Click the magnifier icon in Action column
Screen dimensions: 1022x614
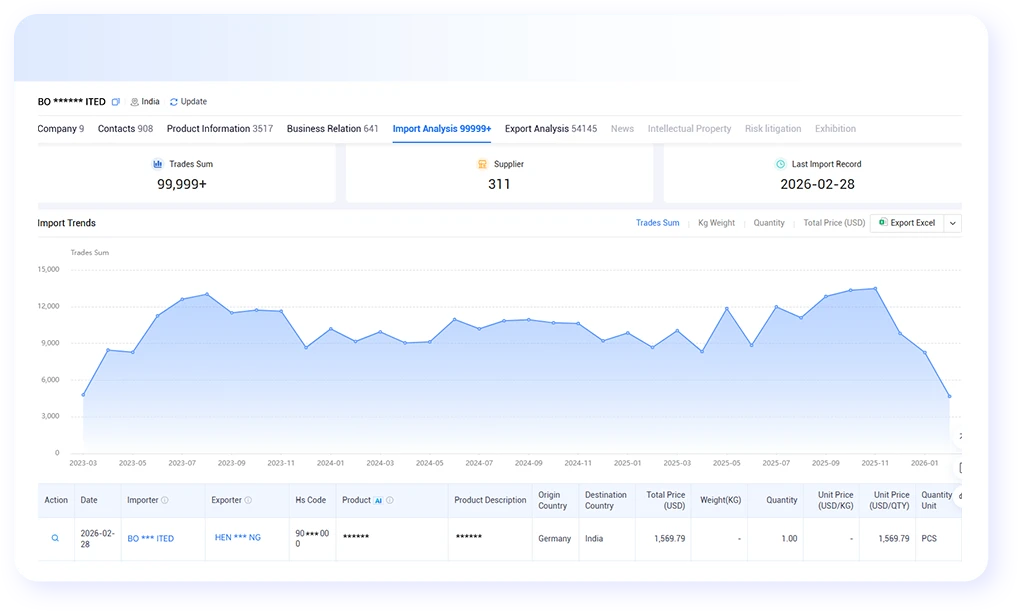(55, 538)
